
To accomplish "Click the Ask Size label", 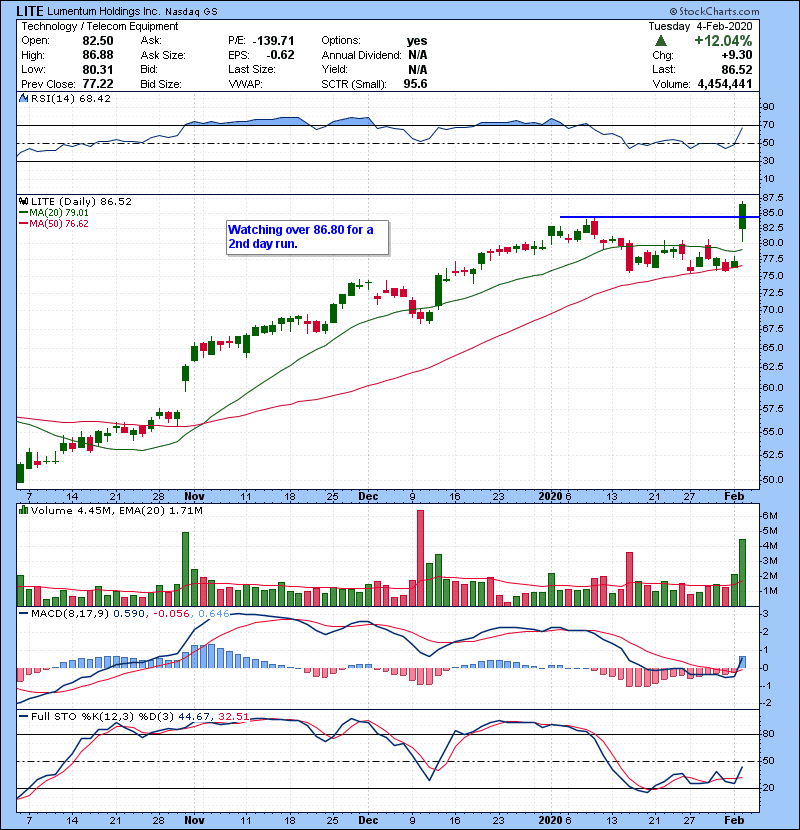I will [x=163, y=55].
